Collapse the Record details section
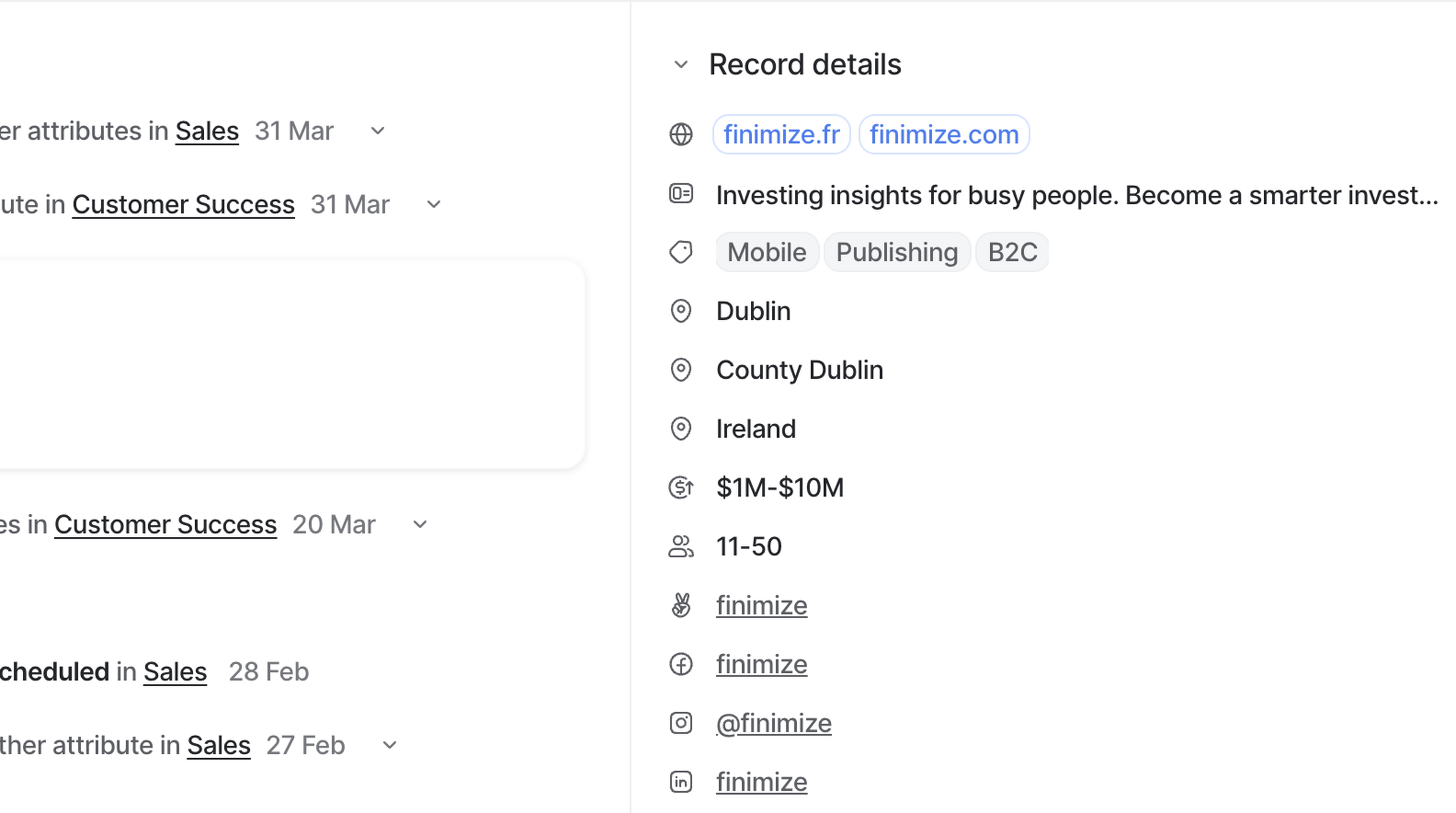 point(681,65)
